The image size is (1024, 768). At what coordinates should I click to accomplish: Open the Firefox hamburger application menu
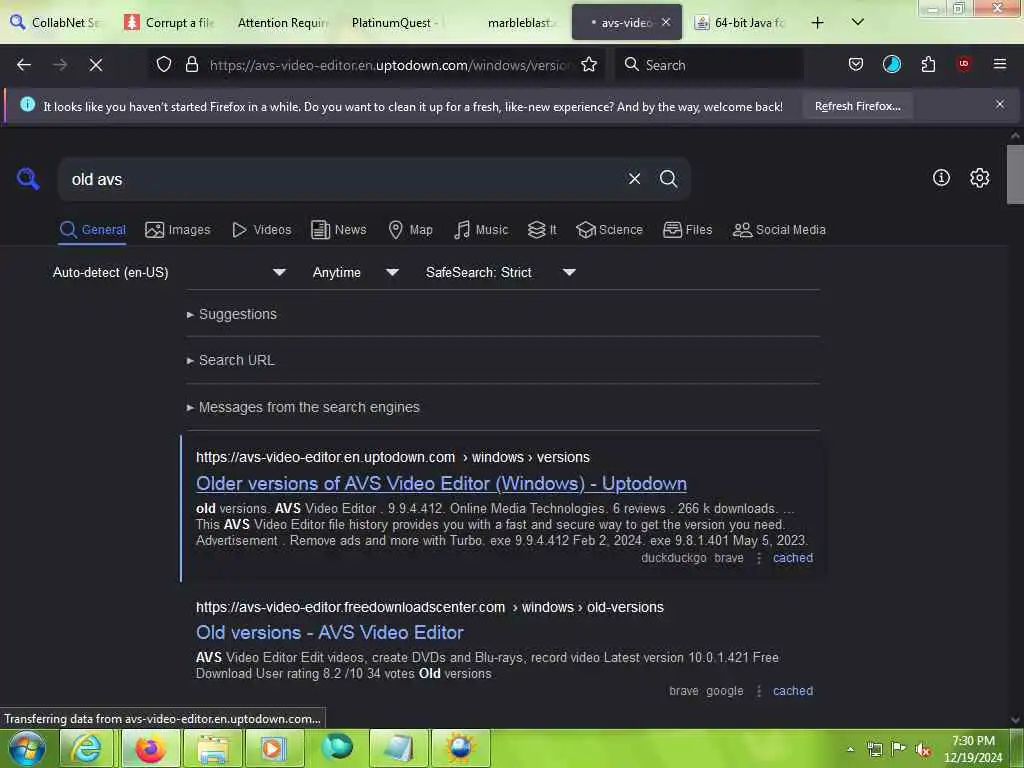999,65
